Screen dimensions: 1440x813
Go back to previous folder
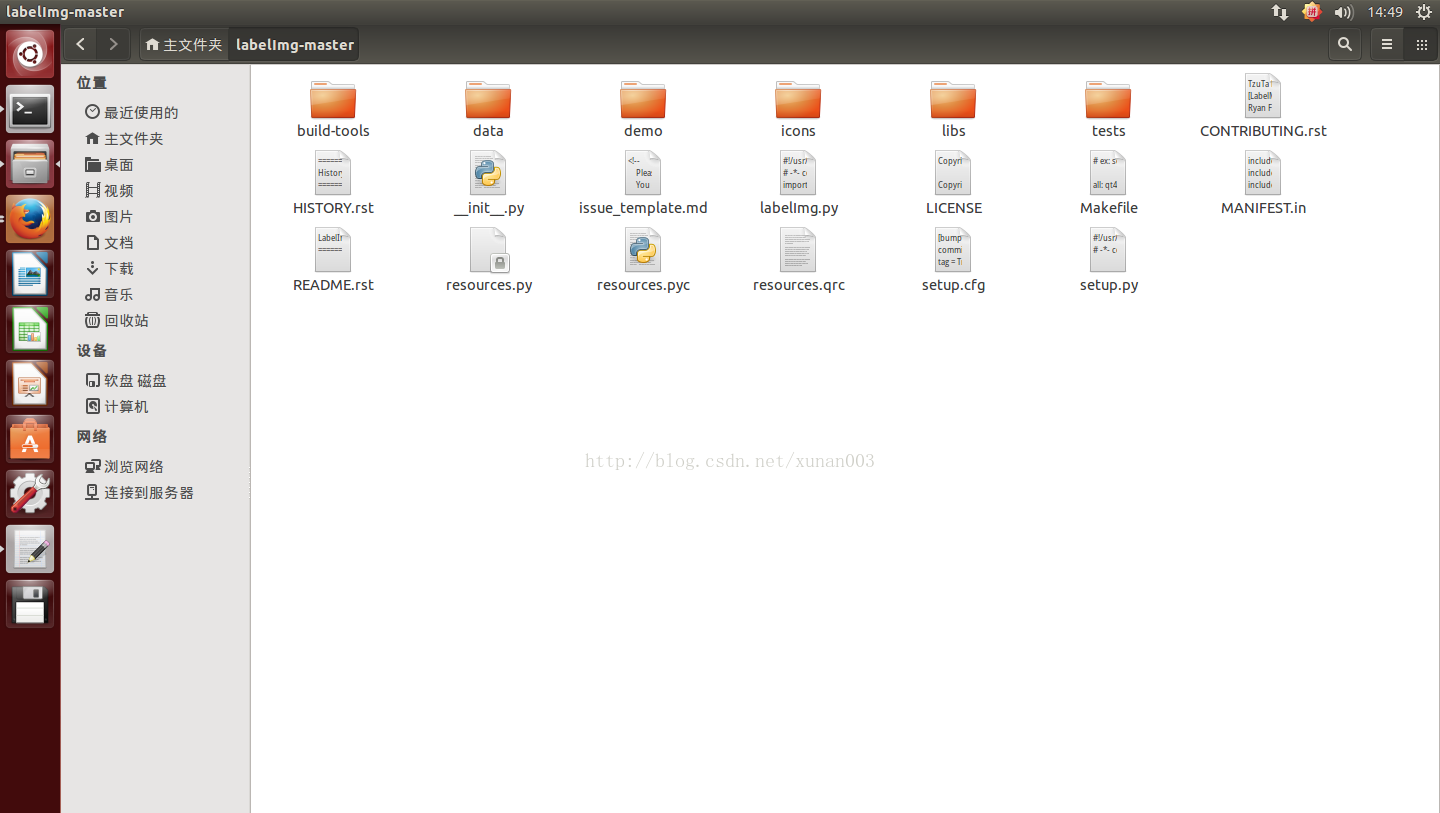click(80, 44)
